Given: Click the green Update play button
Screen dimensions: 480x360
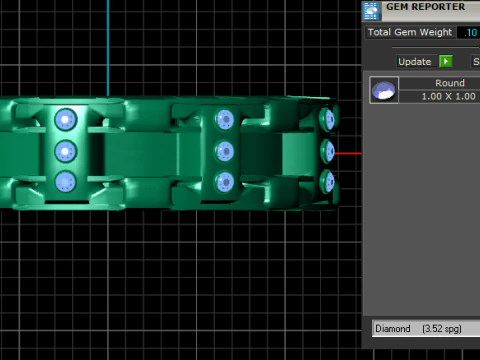Looking at the screenshot, I should (x=446, y=61).
